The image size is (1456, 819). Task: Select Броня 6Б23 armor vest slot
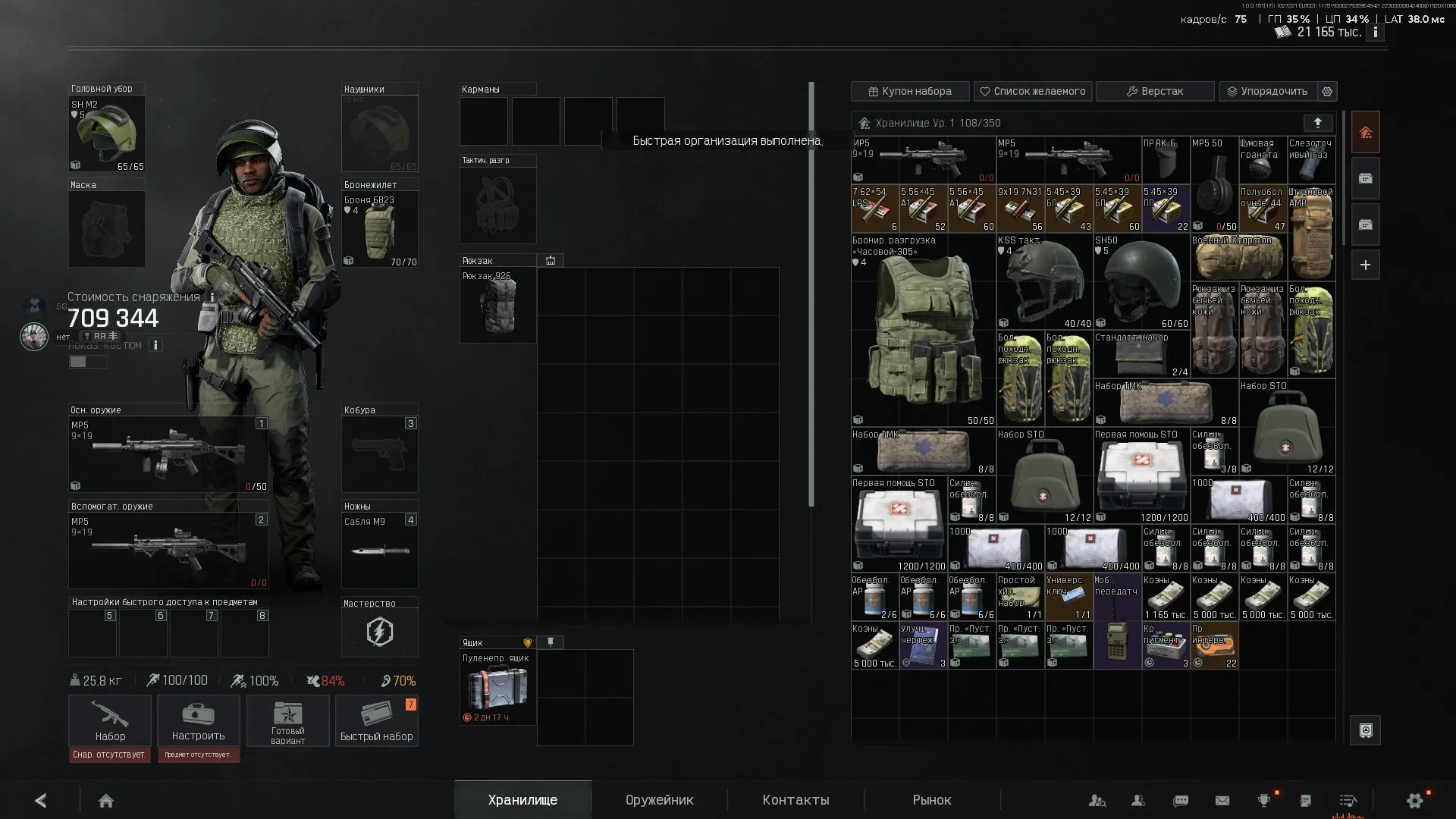(380, 230)
